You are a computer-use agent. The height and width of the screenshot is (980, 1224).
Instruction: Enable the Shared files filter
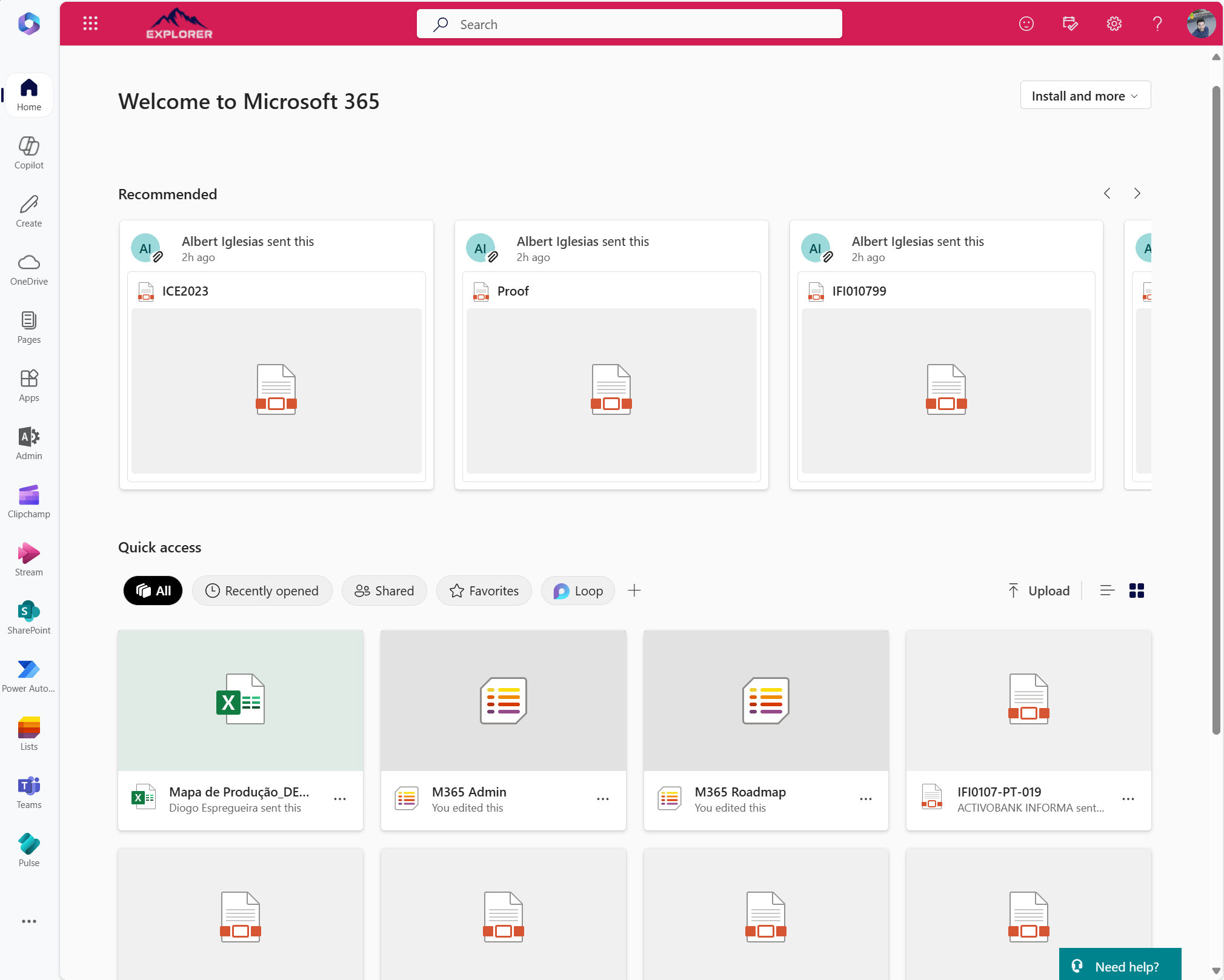click(x=384, y=591)
